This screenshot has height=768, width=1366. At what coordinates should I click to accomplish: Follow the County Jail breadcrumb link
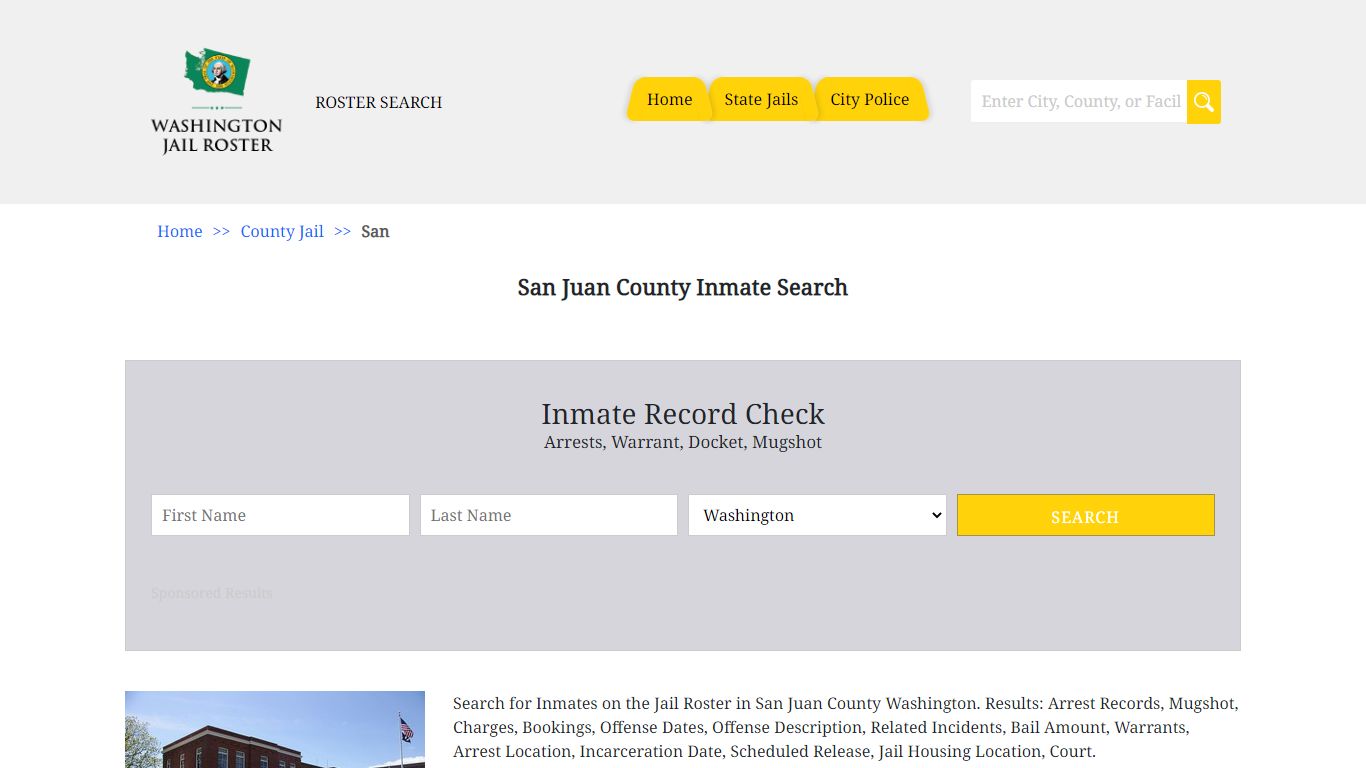tap(282, 231)
